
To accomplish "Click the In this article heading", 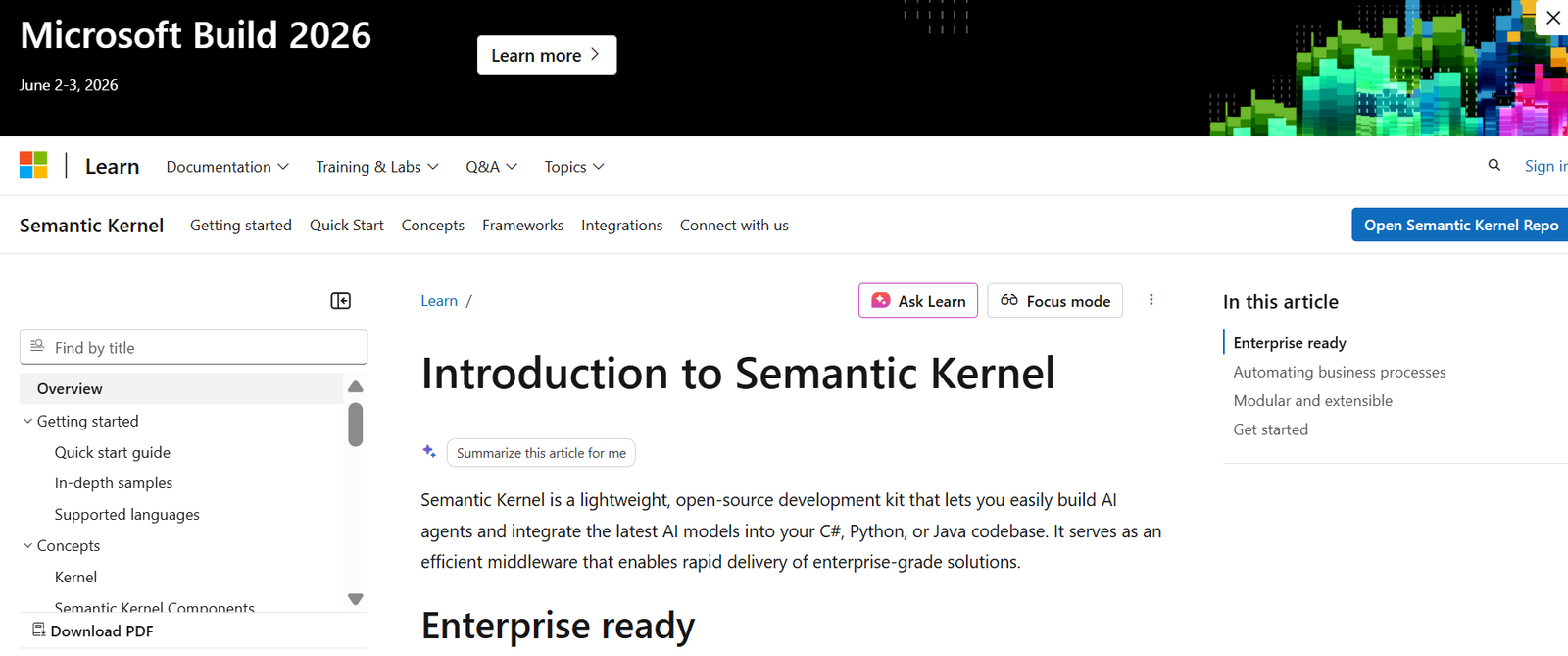I will [x=1281, y=302].
